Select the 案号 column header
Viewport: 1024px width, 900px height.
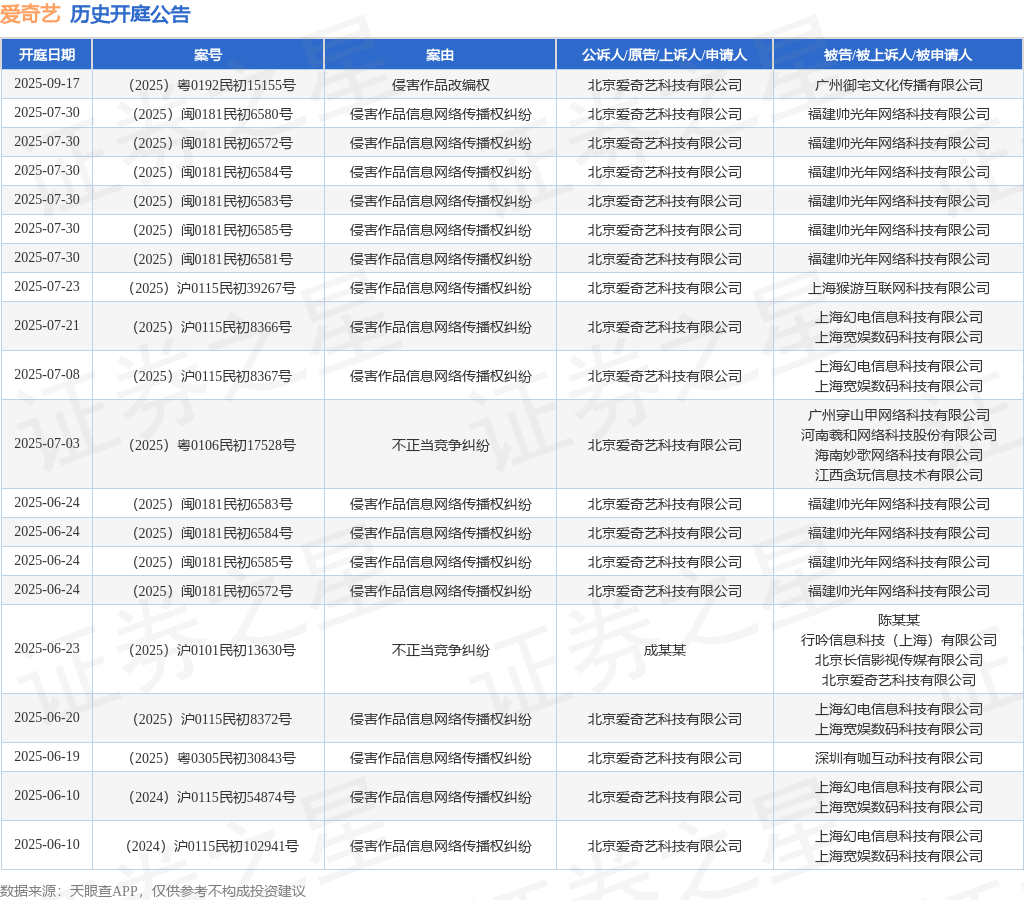click(x=208, y=55)
